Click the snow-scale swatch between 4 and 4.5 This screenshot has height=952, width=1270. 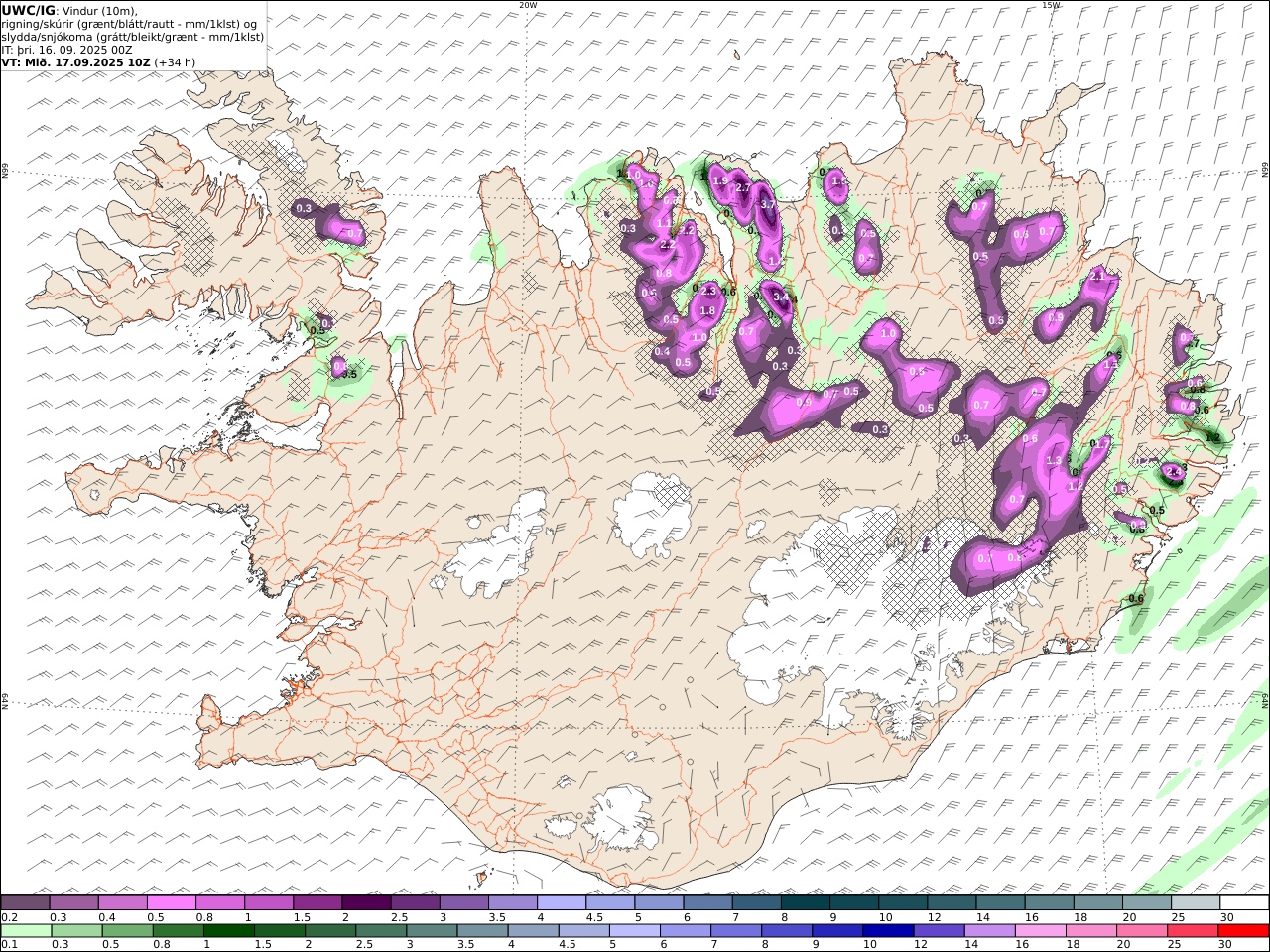point(562,902)
